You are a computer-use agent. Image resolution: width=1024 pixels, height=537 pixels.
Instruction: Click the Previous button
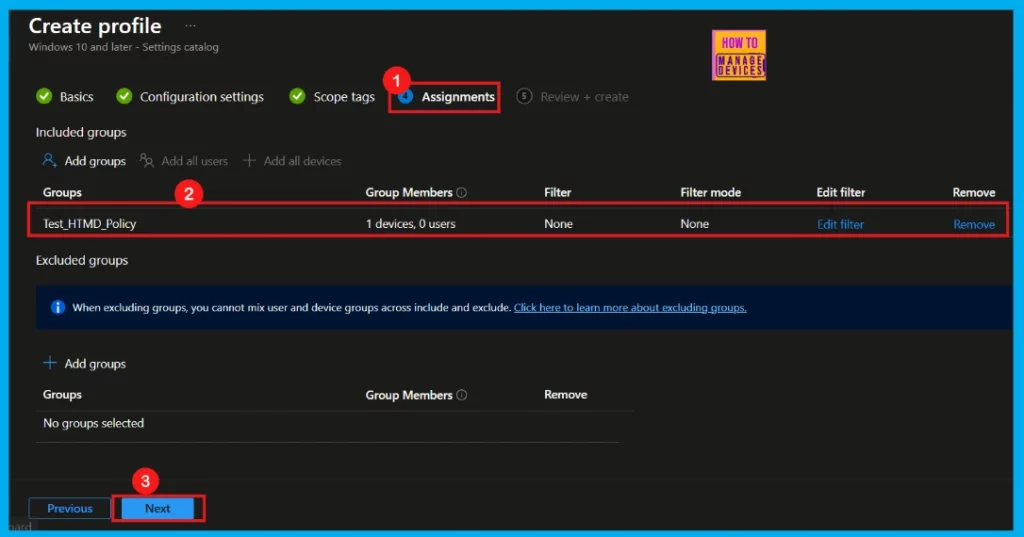coord(70,508)
